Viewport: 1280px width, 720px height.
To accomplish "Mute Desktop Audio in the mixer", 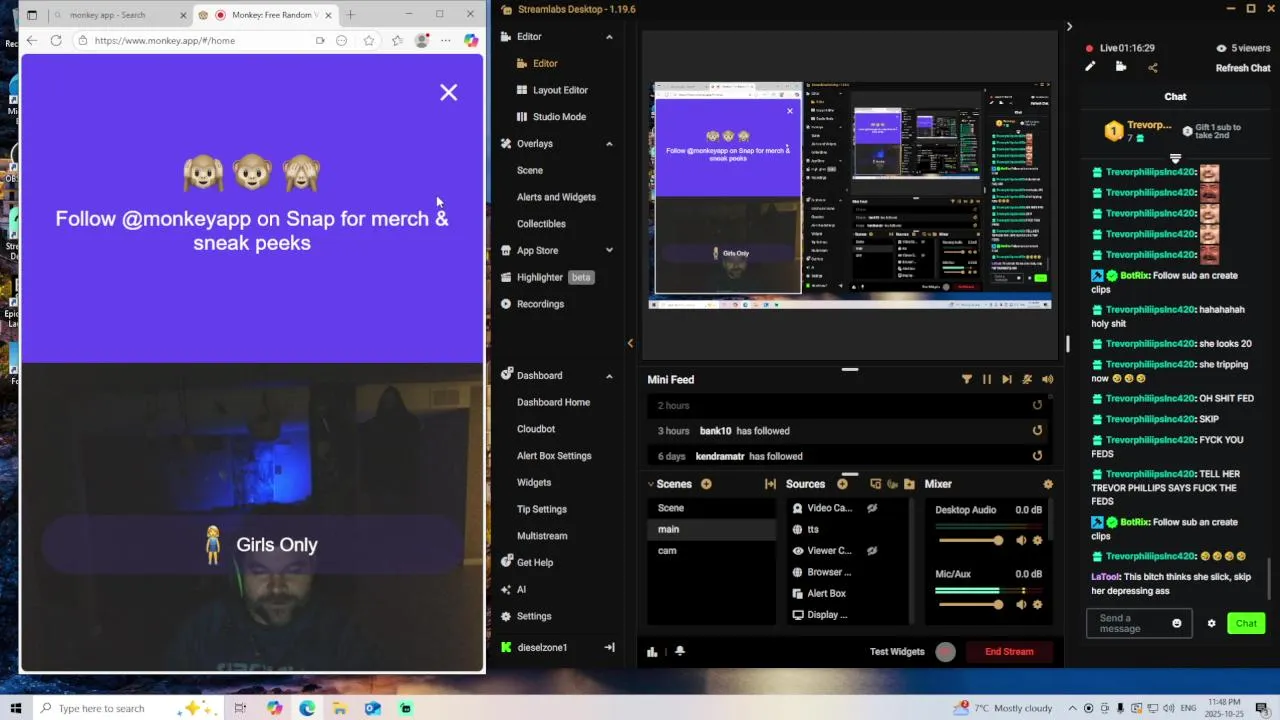I will point(1021,541).
